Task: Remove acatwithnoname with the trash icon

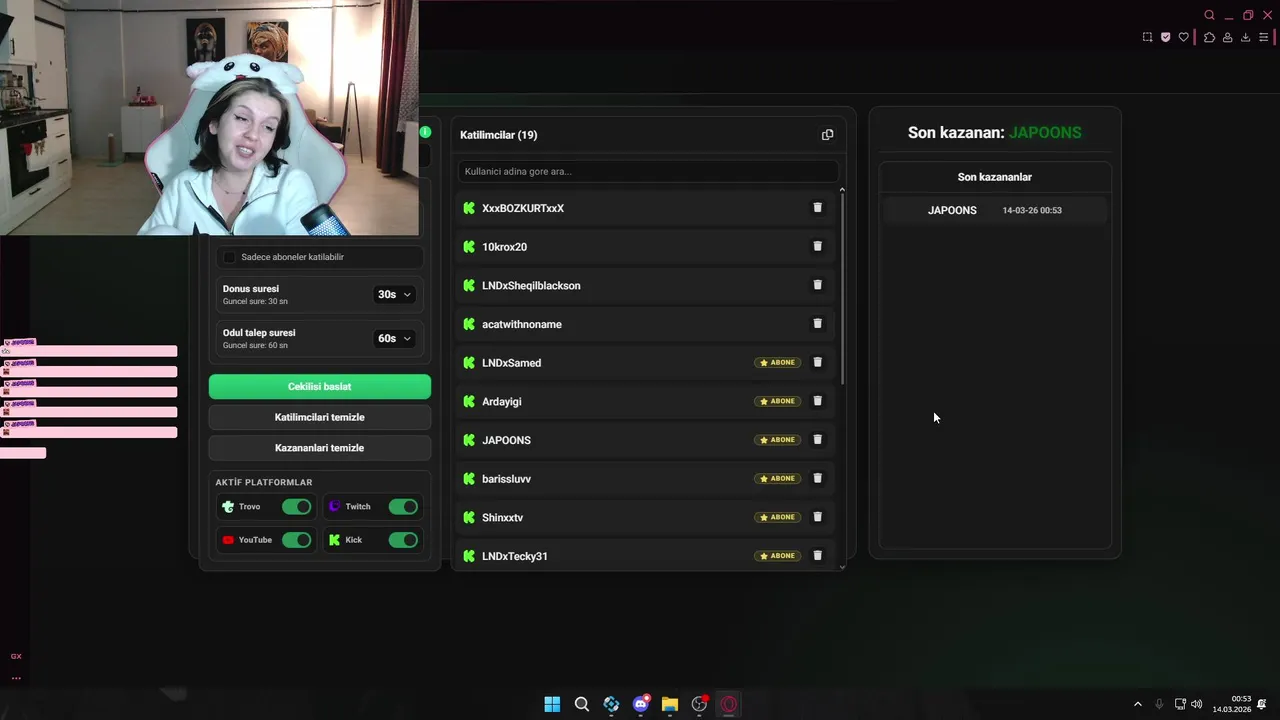Action: [817, 324]
